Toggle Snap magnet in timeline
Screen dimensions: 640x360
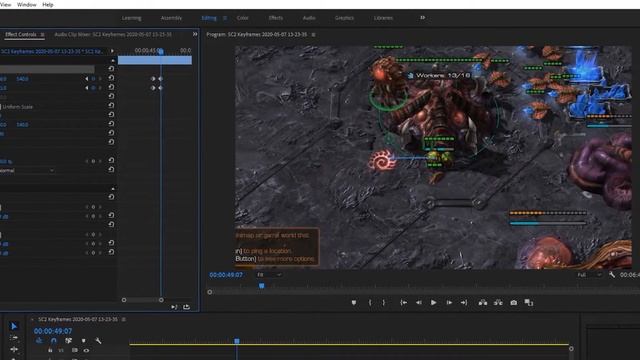click(53, 340)
